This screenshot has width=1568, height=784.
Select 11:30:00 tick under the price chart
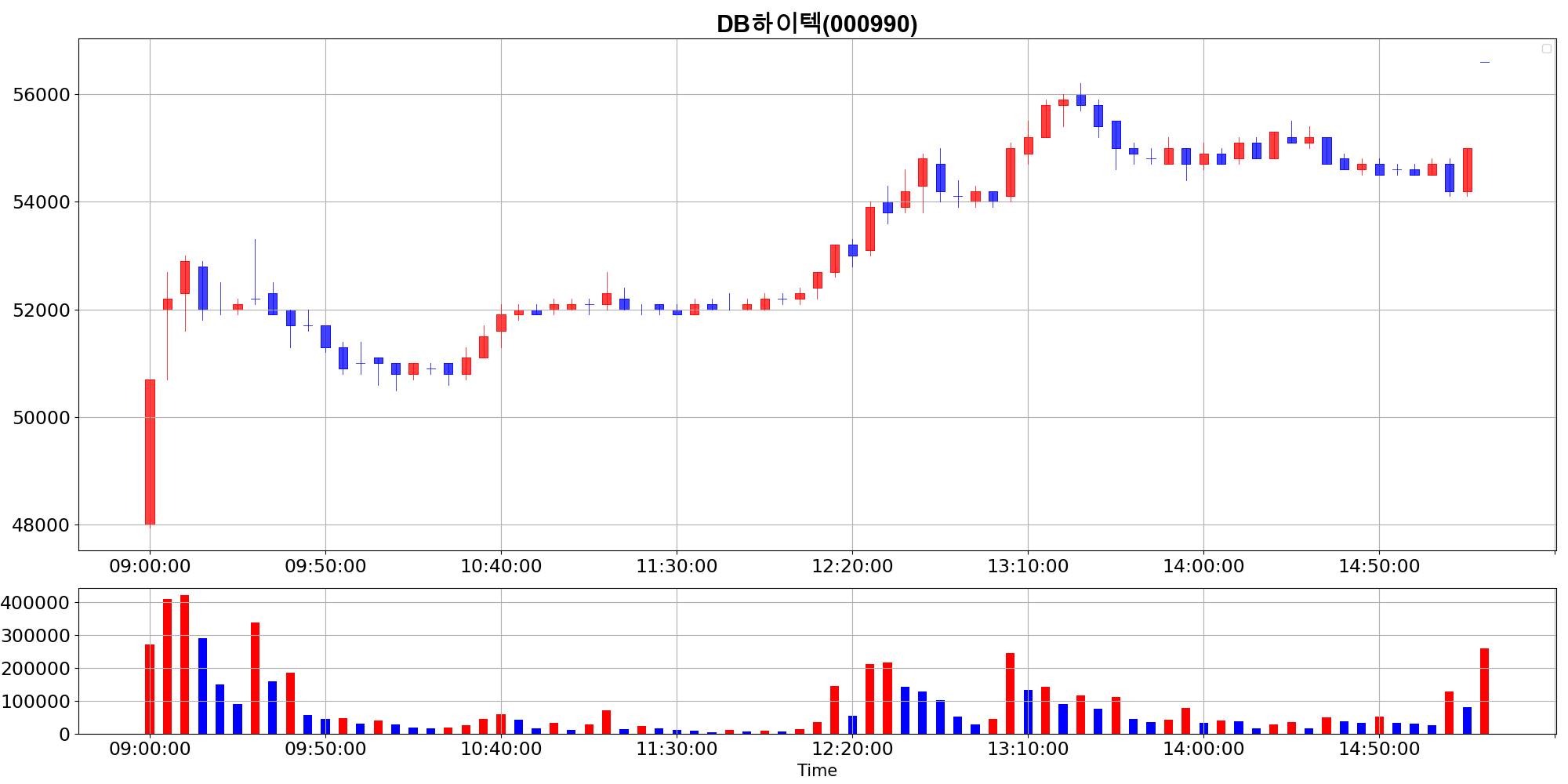click(x=677, y=566)
